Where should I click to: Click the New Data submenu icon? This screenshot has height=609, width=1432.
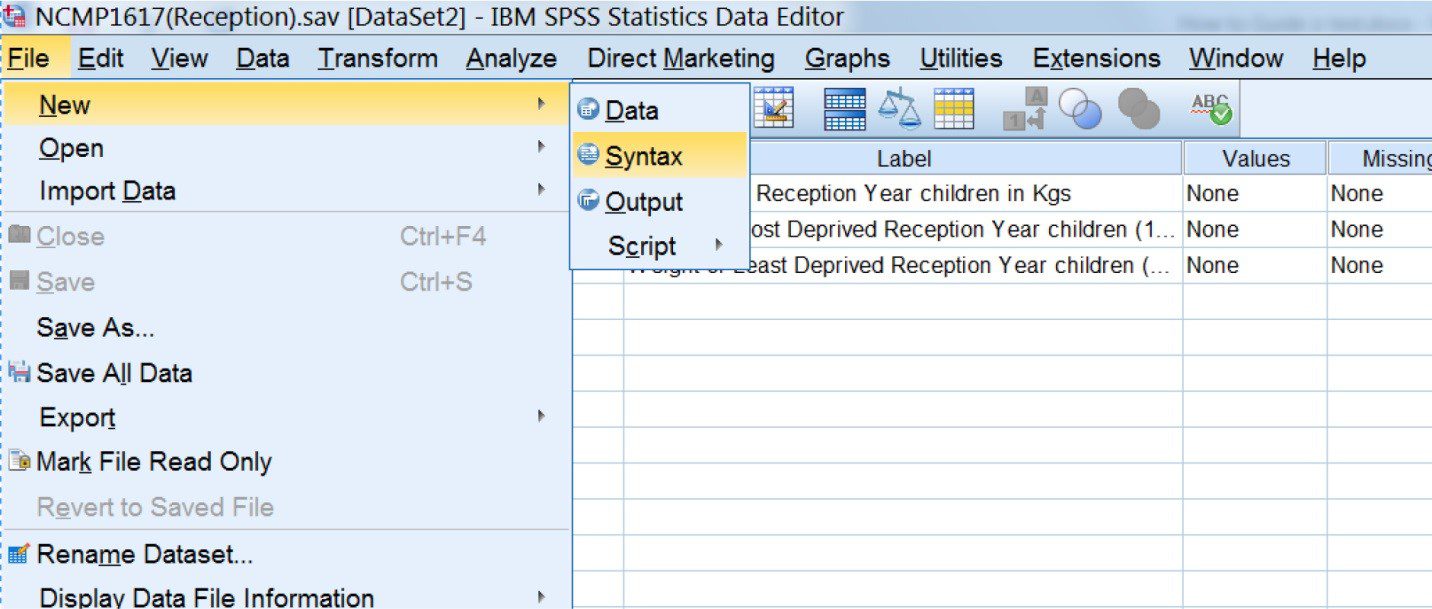[587, 110]
